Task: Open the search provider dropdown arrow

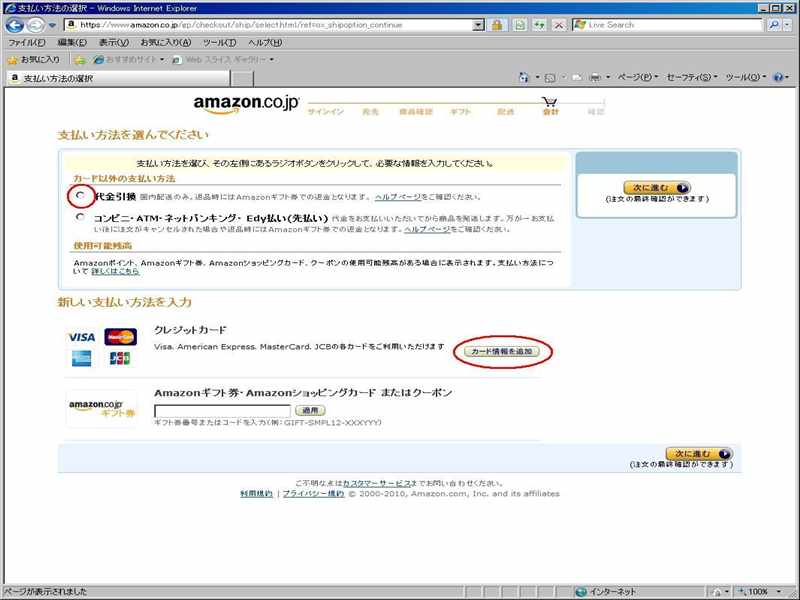Action: 789,25
